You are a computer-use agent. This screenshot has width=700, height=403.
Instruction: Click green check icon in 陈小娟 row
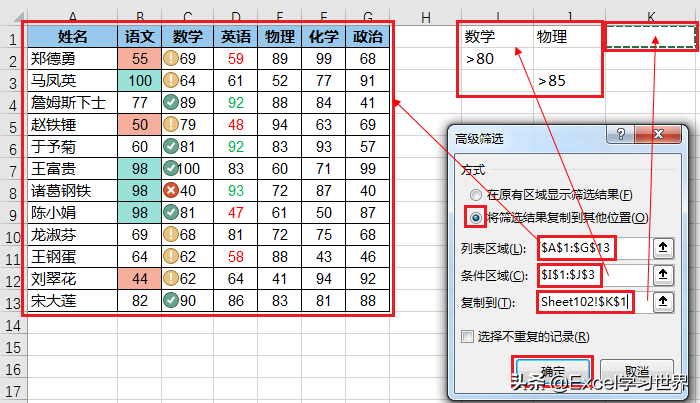pos(171,212)
